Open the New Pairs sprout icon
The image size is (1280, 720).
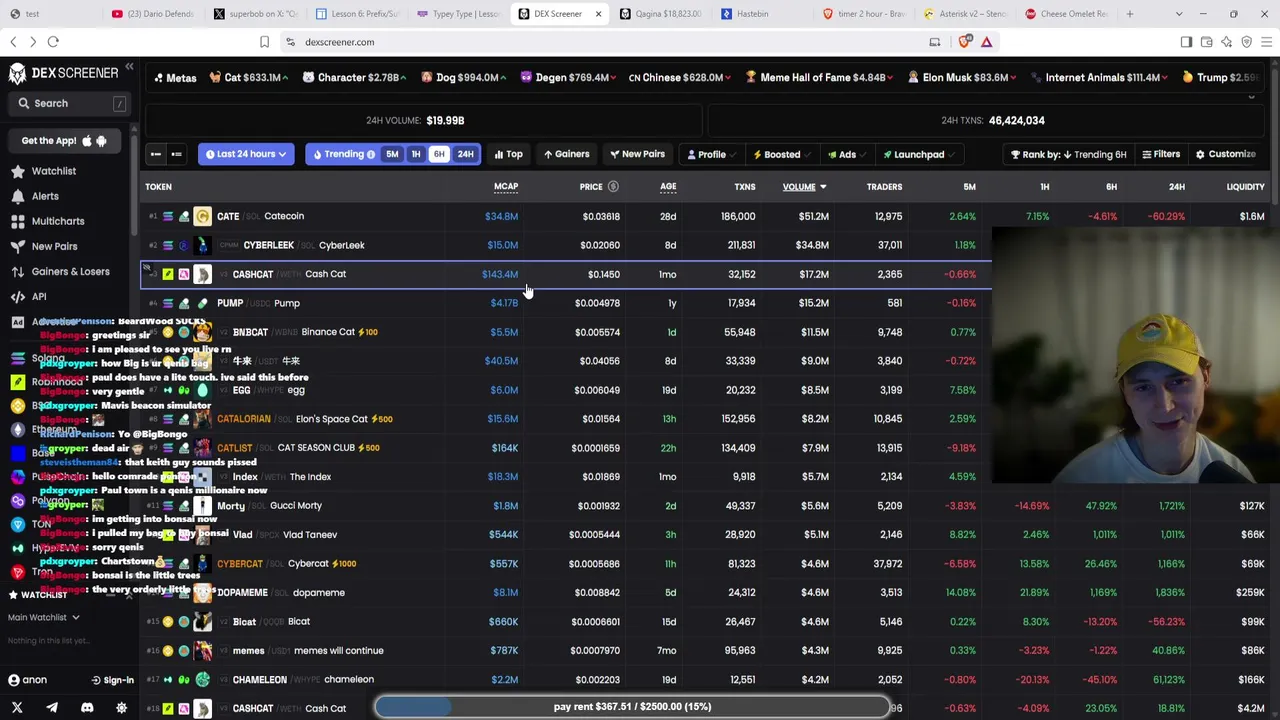point(17,246)
